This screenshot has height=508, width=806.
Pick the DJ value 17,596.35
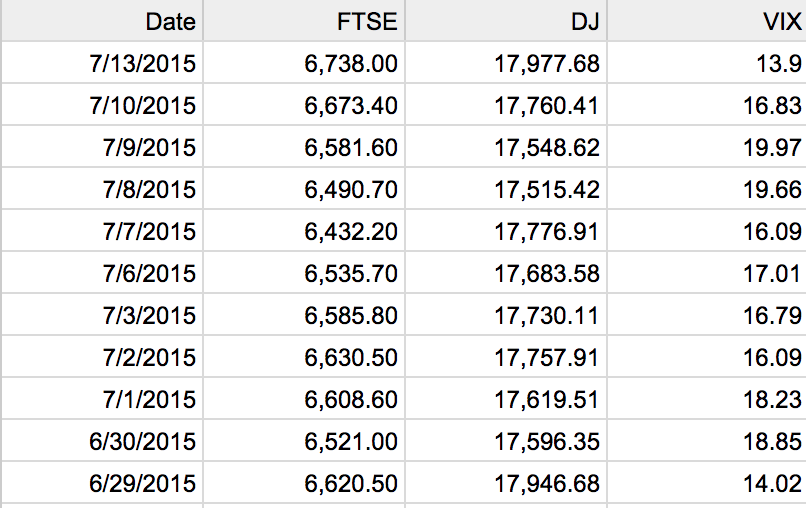506,441
